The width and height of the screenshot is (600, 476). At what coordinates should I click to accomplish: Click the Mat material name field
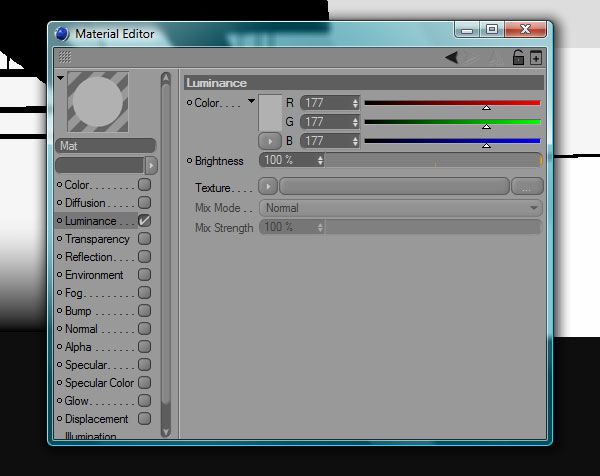point(106,146)
